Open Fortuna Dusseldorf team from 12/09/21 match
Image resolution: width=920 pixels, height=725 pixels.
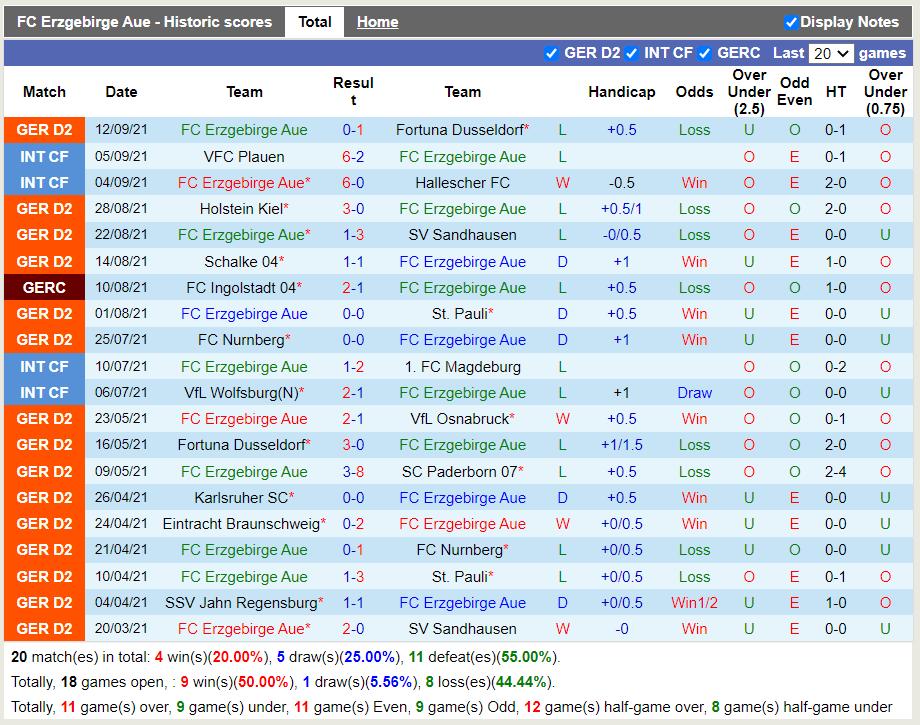pos(459,130)
